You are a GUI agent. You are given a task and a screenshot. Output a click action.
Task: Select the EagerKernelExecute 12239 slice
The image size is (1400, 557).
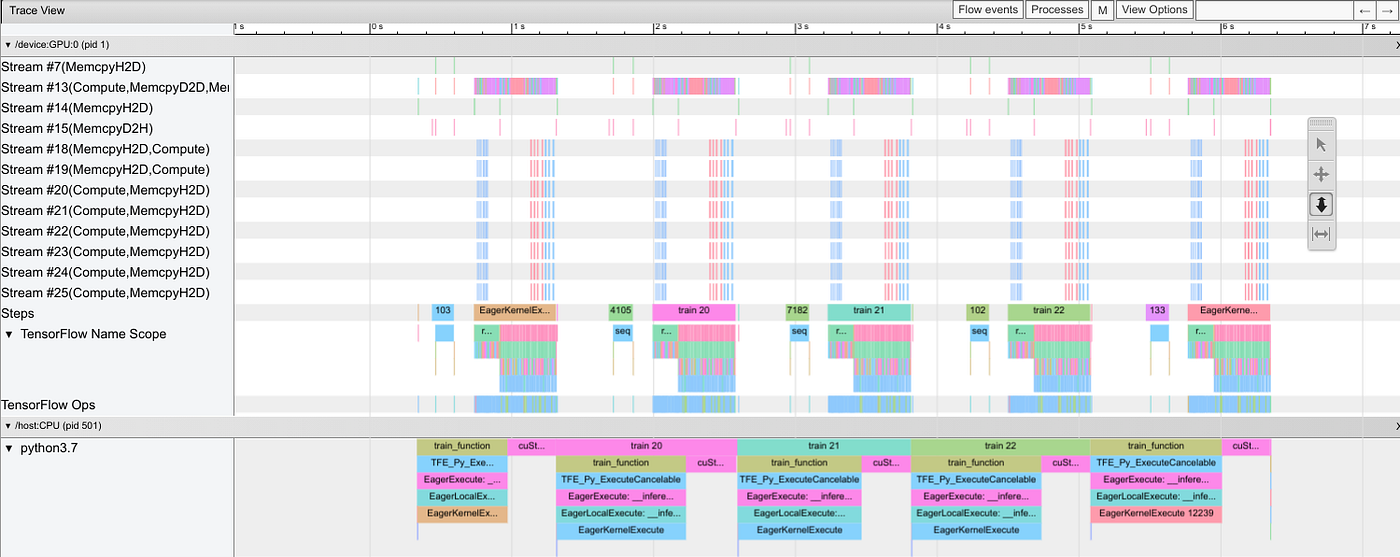pyautogui.click(x=1156, y=514)
